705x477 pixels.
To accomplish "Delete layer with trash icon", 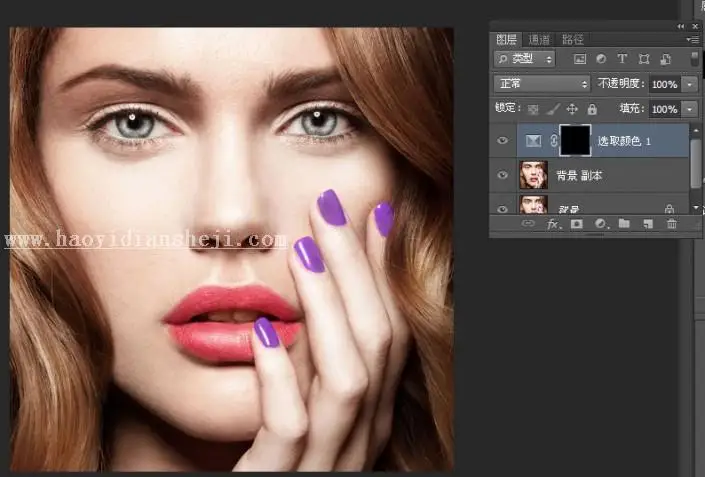I will pyautogui.click(x=672, y=223).
